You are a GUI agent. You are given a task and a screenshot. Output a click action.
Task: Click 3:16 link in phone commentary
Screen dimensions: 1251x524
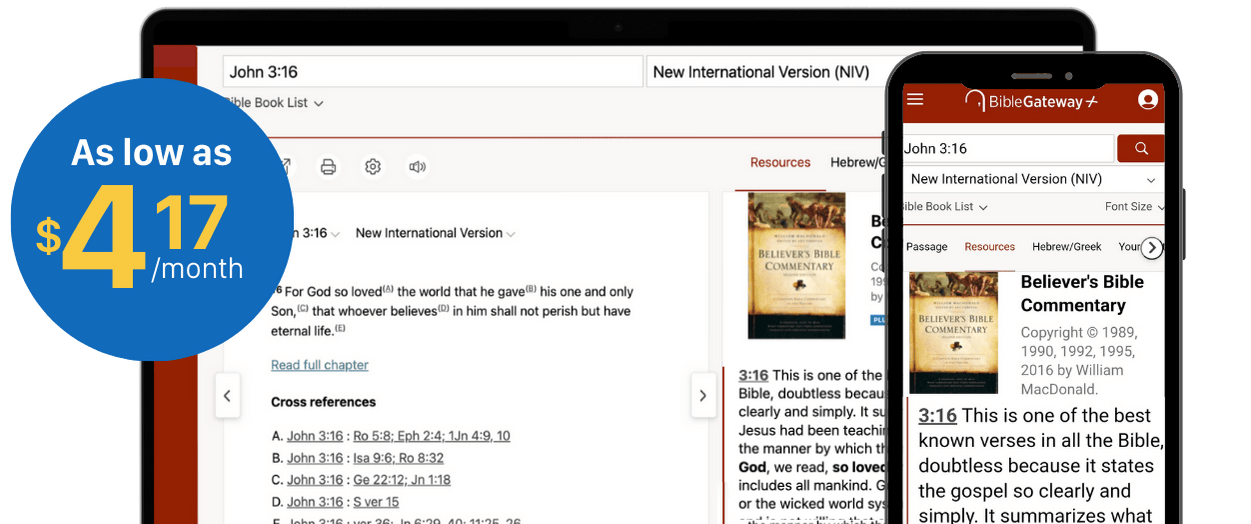coord(938,416)
